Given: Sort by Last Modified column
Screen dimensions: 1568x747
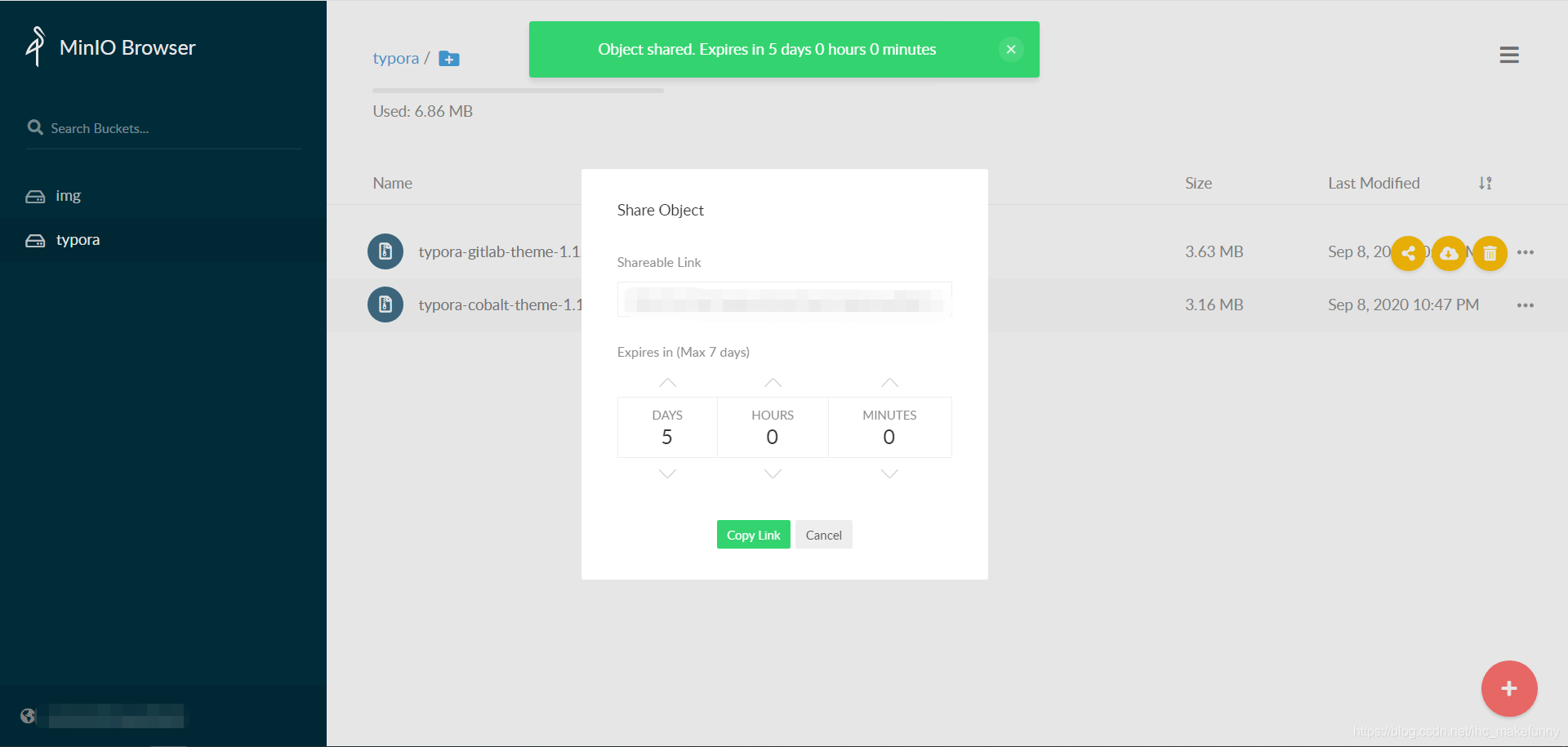Looking at the screenshot, I should click(x=1374, y=183).
